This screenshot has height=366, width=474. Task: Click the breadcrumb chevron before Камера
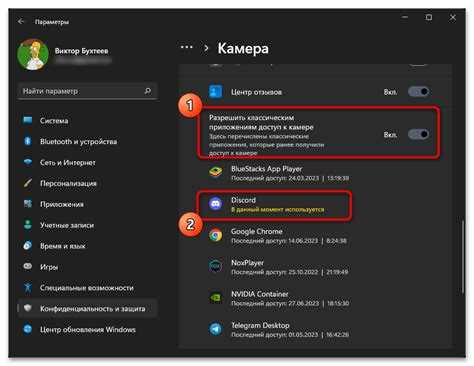tap(206, 48)
